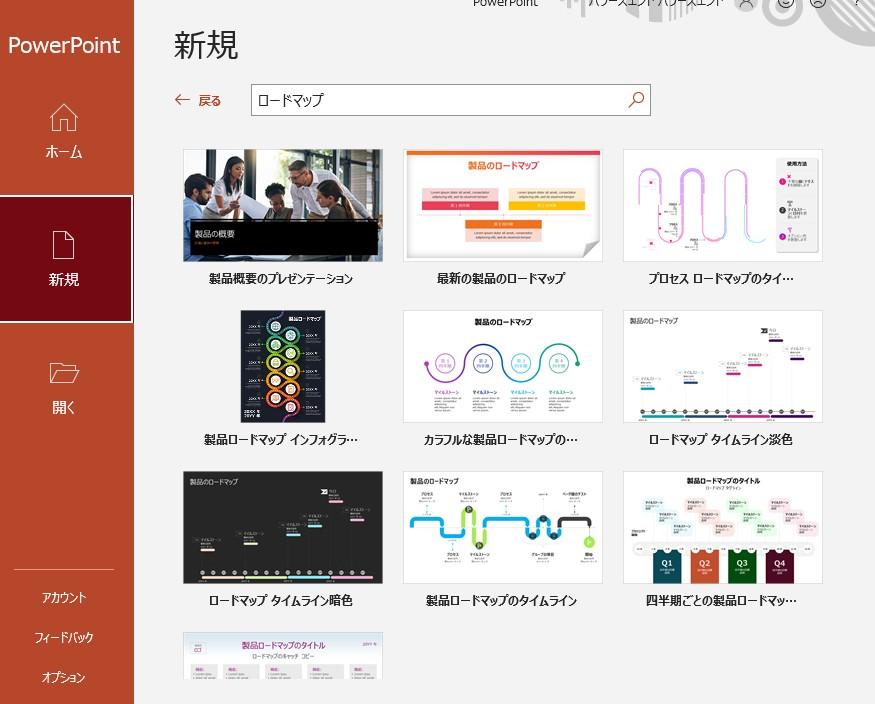Open the アカウント page
The width and height of the screenshot is (875, 704).
[x=64, y=597]
